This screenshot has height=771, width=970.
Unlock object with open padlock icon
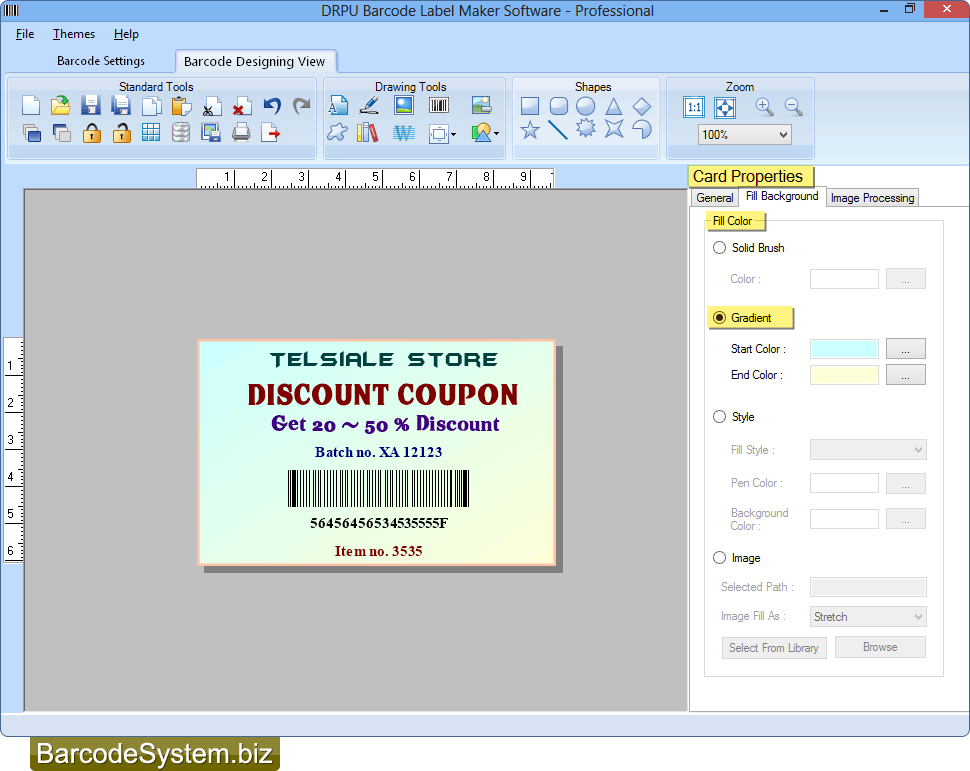point(121,133)
